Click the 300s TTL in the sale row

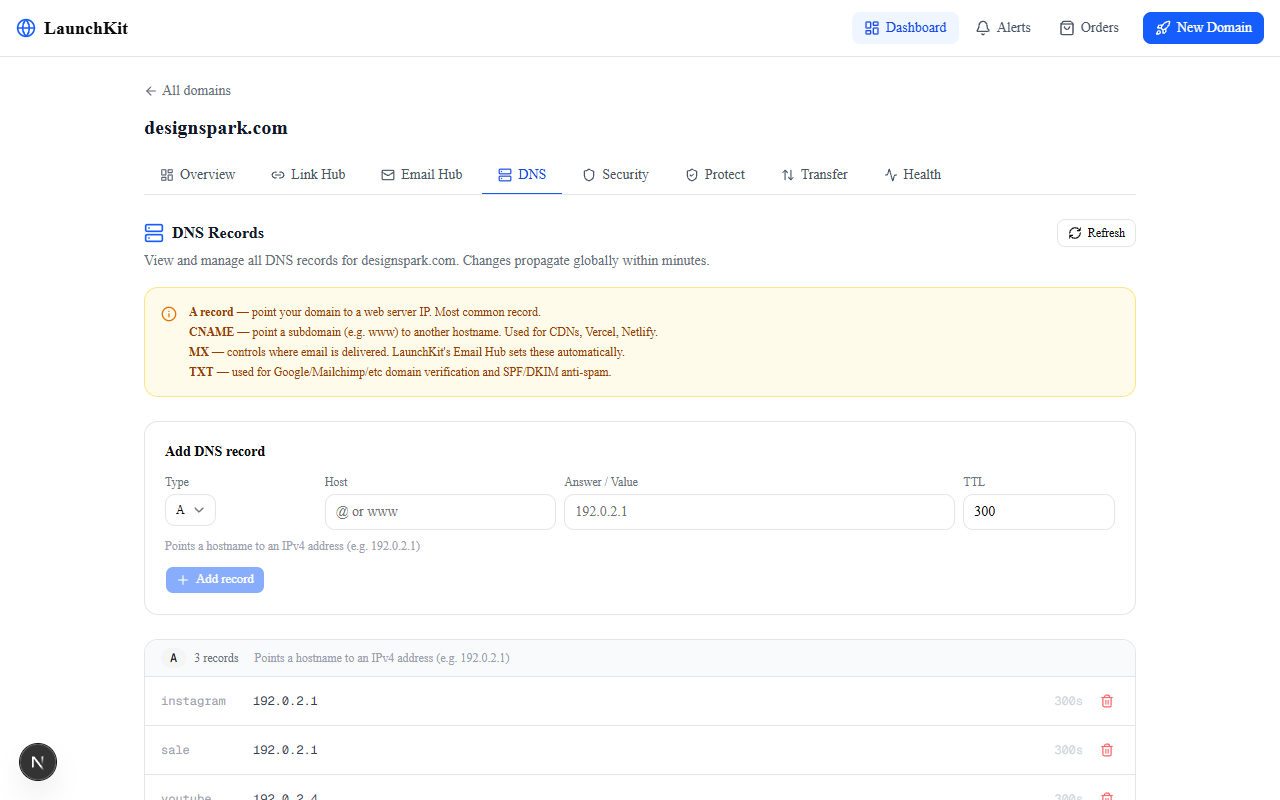[x=1068, y=750]
